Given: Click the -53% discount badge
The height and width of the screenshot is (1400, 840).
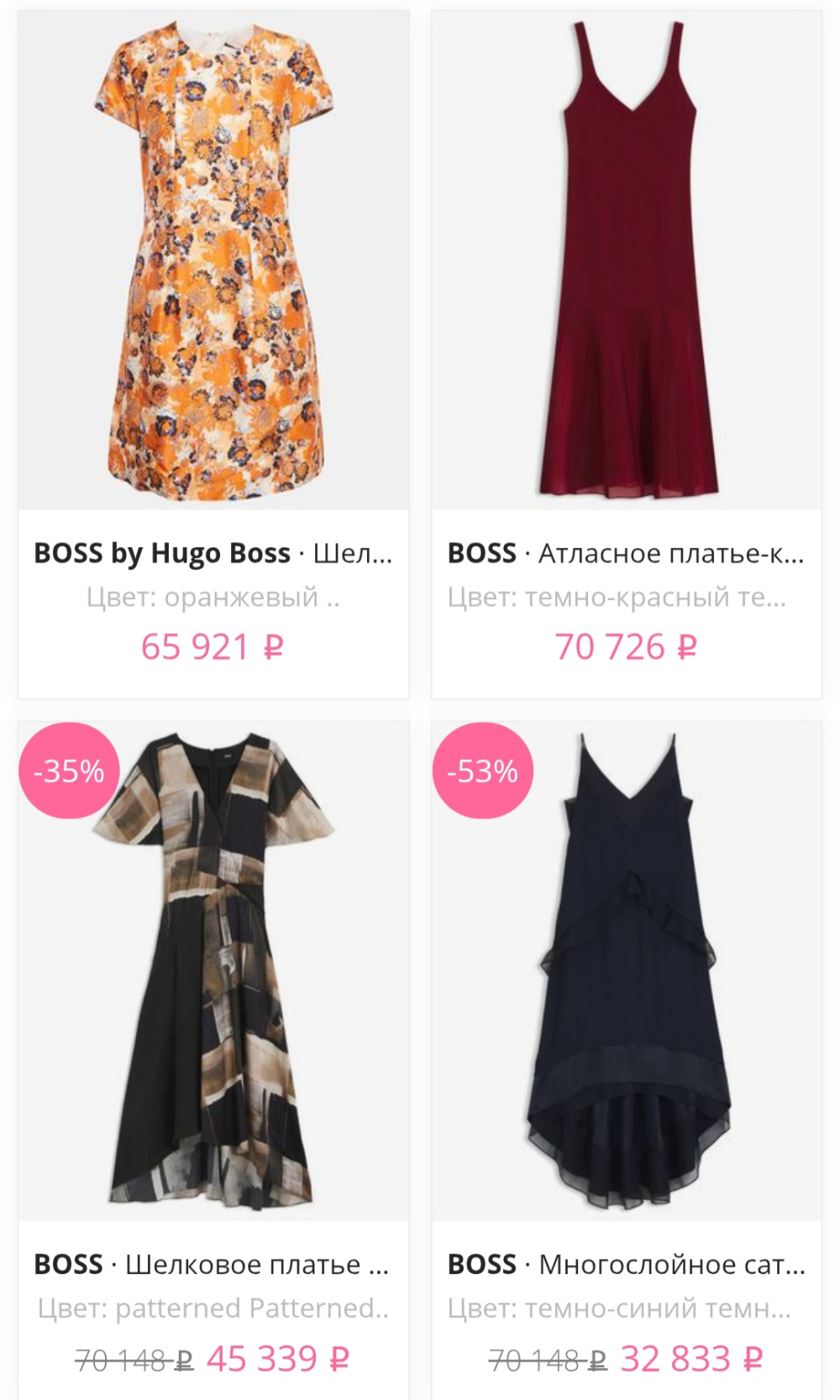Looking at the screenshot, I should pos(483,770).
